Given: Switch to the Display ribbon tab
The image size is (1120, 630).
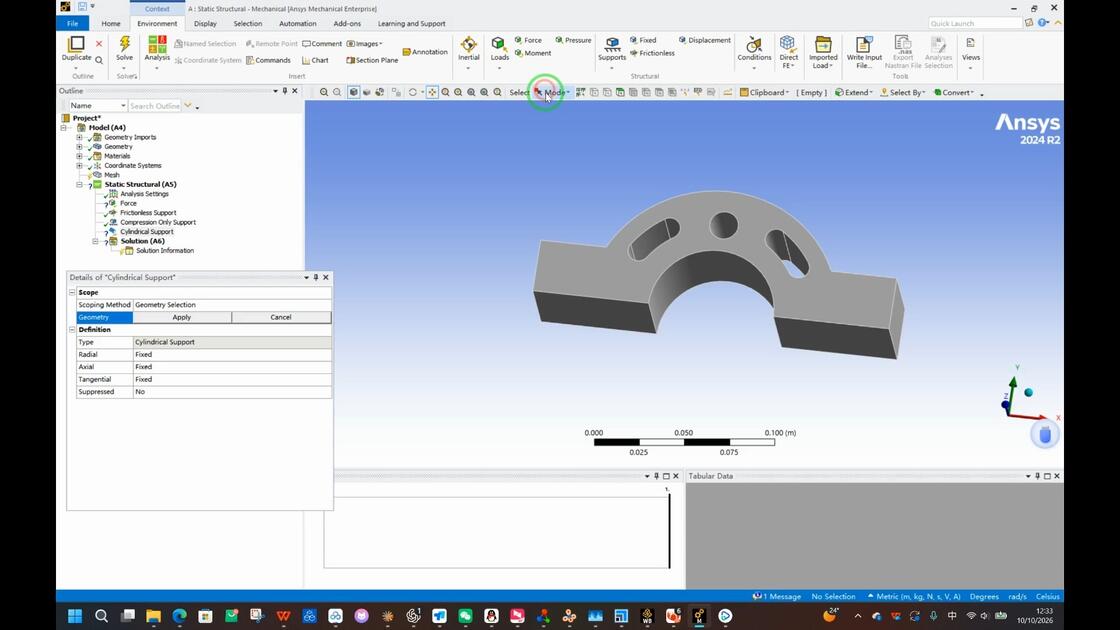Looking at the screenshot, I should (x=205, y=24).
